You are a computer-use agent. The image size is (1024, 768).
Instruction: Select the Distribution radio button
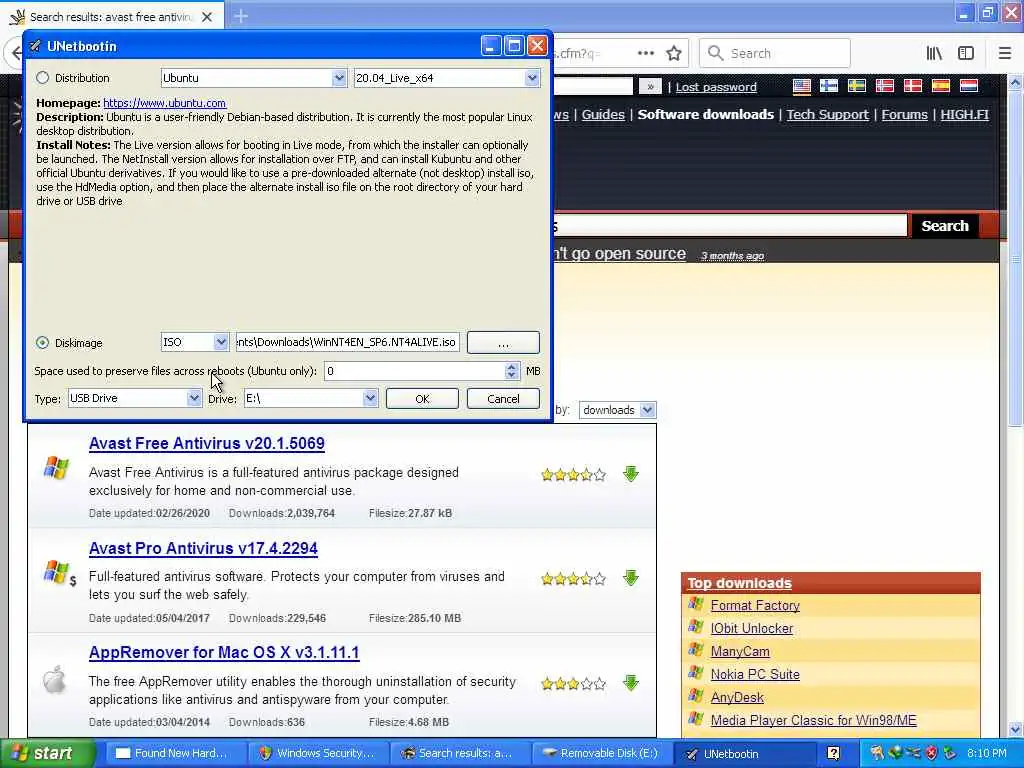tap(42, 78)
